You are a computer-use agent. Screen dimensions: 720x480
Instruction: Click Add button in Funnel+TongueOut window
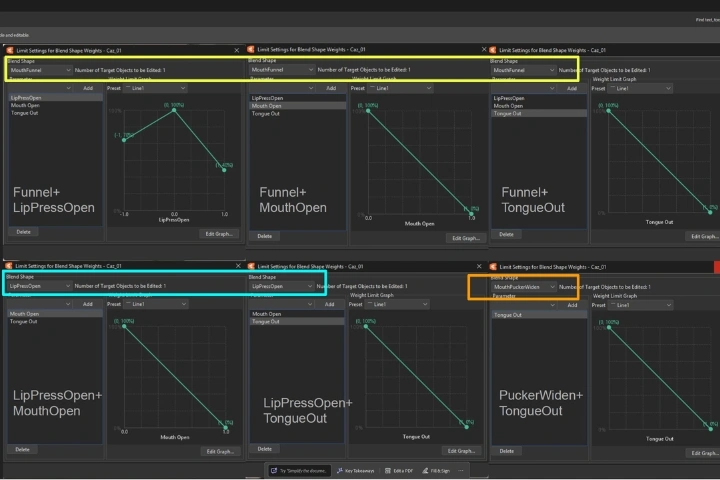[572, 89]
